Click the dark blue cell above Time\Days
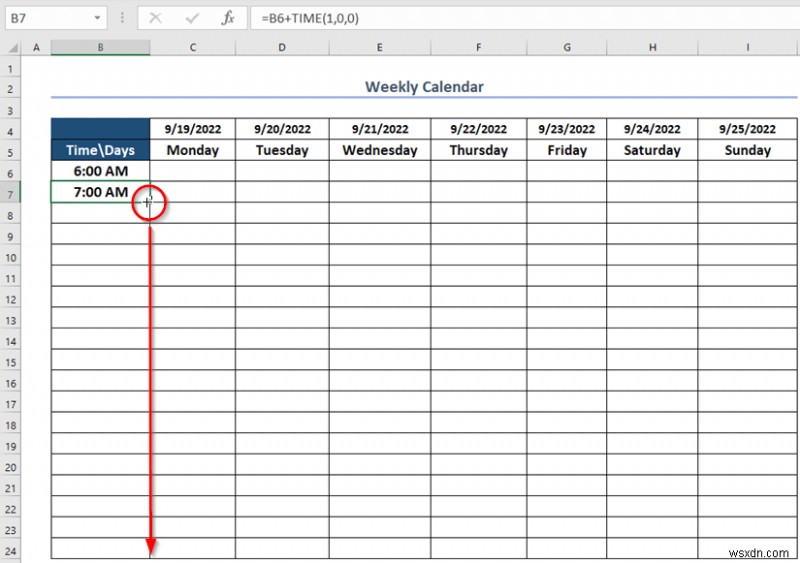 [x=101, y=129]
